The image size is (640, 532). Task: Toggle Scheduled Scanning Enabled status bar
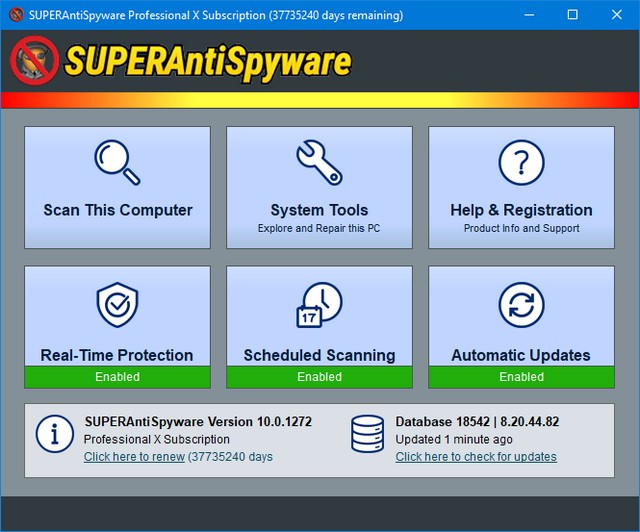(319, 377)
